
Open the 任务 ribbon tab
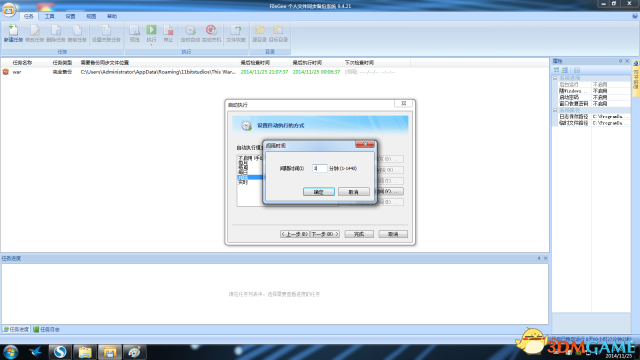[x=29, y=16]
